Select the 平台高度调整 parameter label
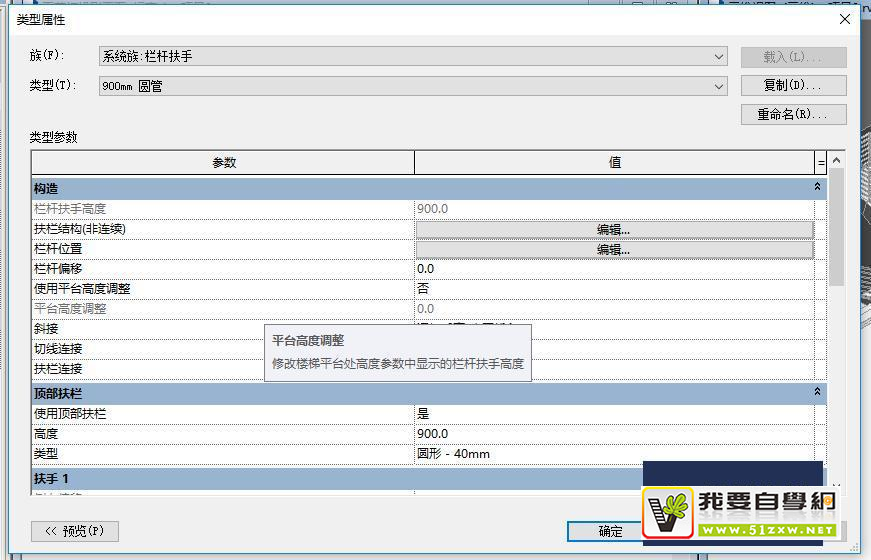The width and height of the screenshot is (871, 560). [x=69, y=309]
